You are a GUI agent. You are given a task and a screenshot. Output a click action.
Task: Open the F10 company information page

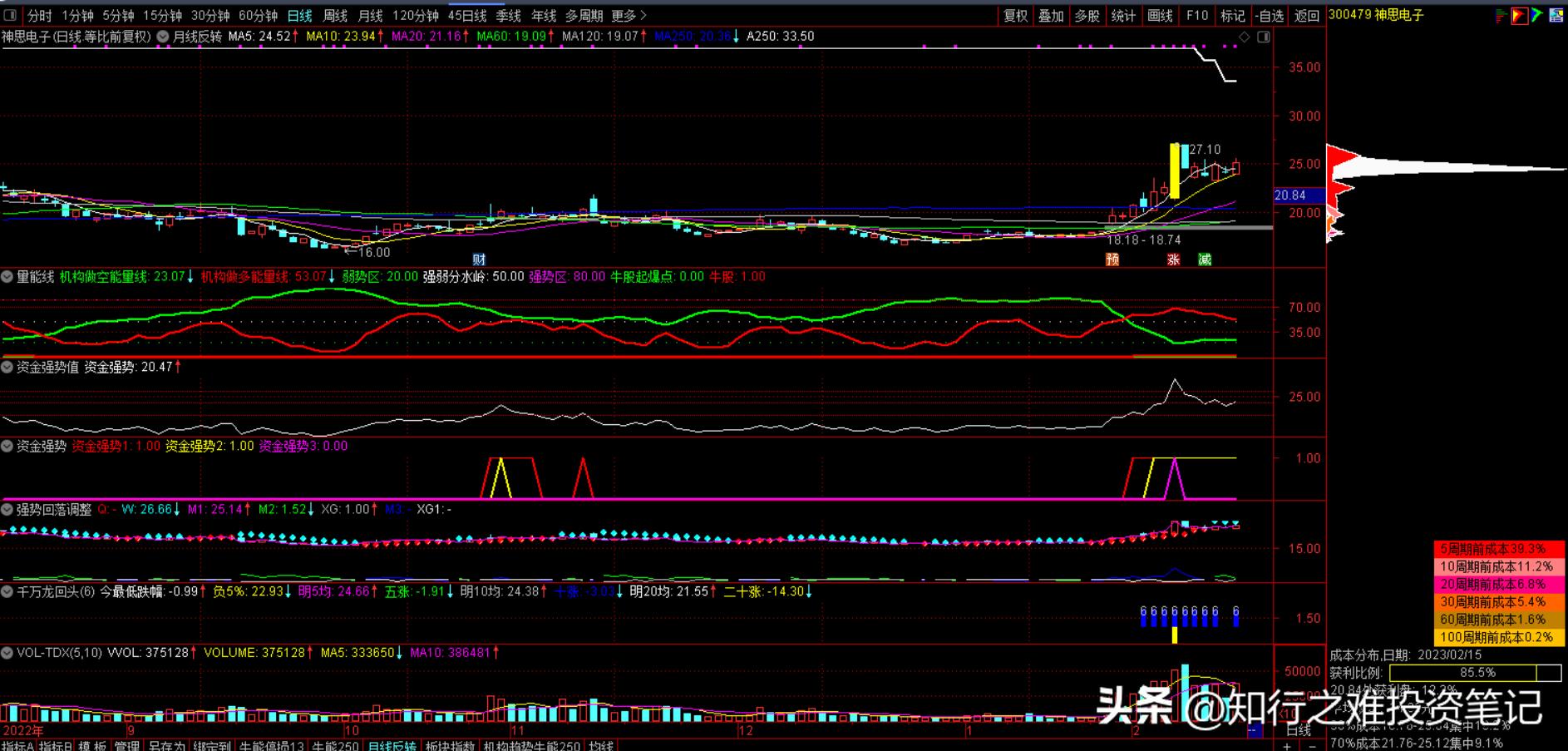[x=1196, y=15]
